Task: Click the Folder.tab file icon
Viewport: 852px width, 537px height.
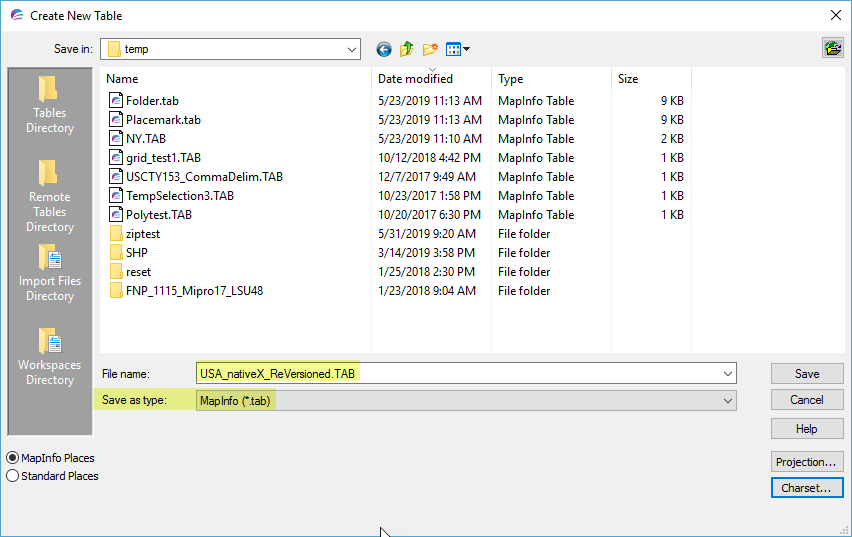Action: pyautogui.click(x=116, y=101)
